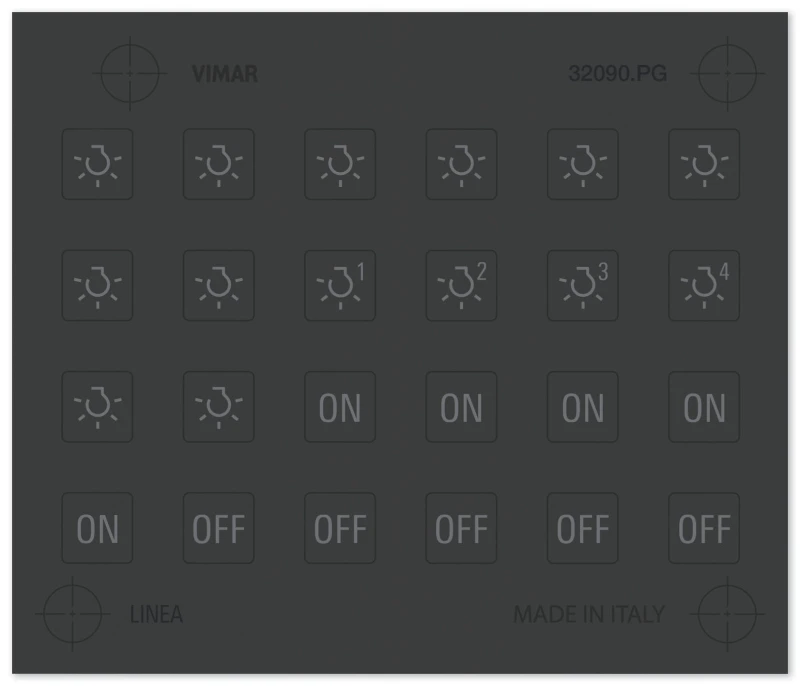Click the VIMAR brand label

click(x=225, y=74)
